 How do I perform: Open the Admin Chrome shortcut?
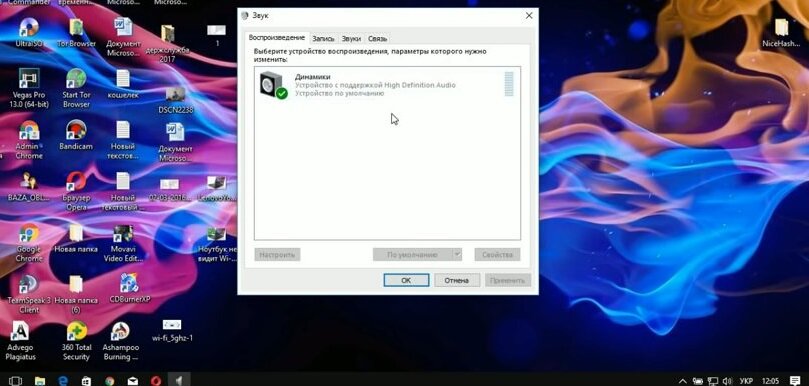(29, 139)
